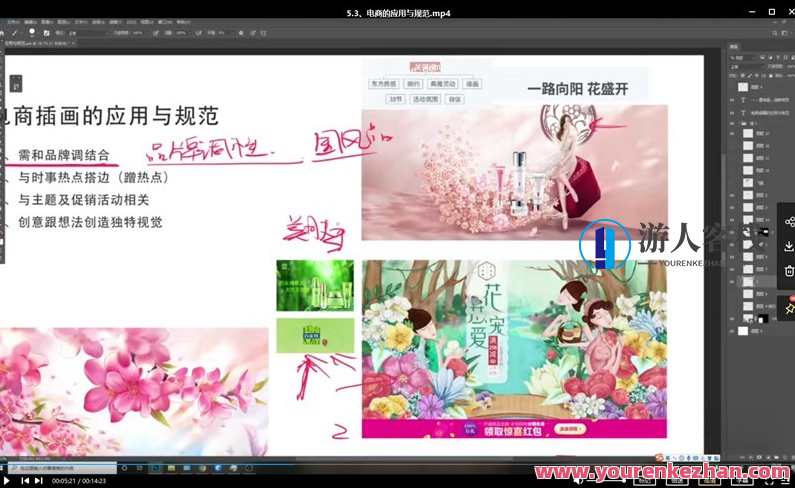The width and height of the screenshot is (795, 488).
Task: Open the brush size preset picker
Action: 32,33
